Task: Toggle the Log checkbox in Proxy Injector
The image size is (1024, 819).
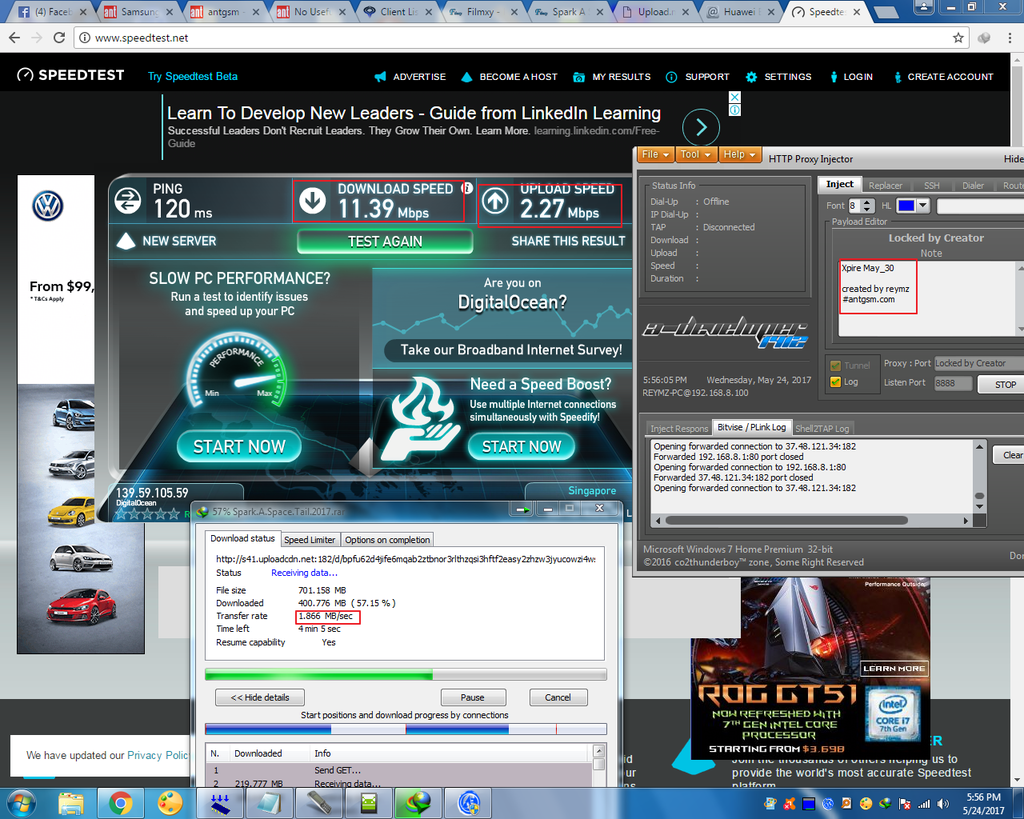Action: (836, 382)
